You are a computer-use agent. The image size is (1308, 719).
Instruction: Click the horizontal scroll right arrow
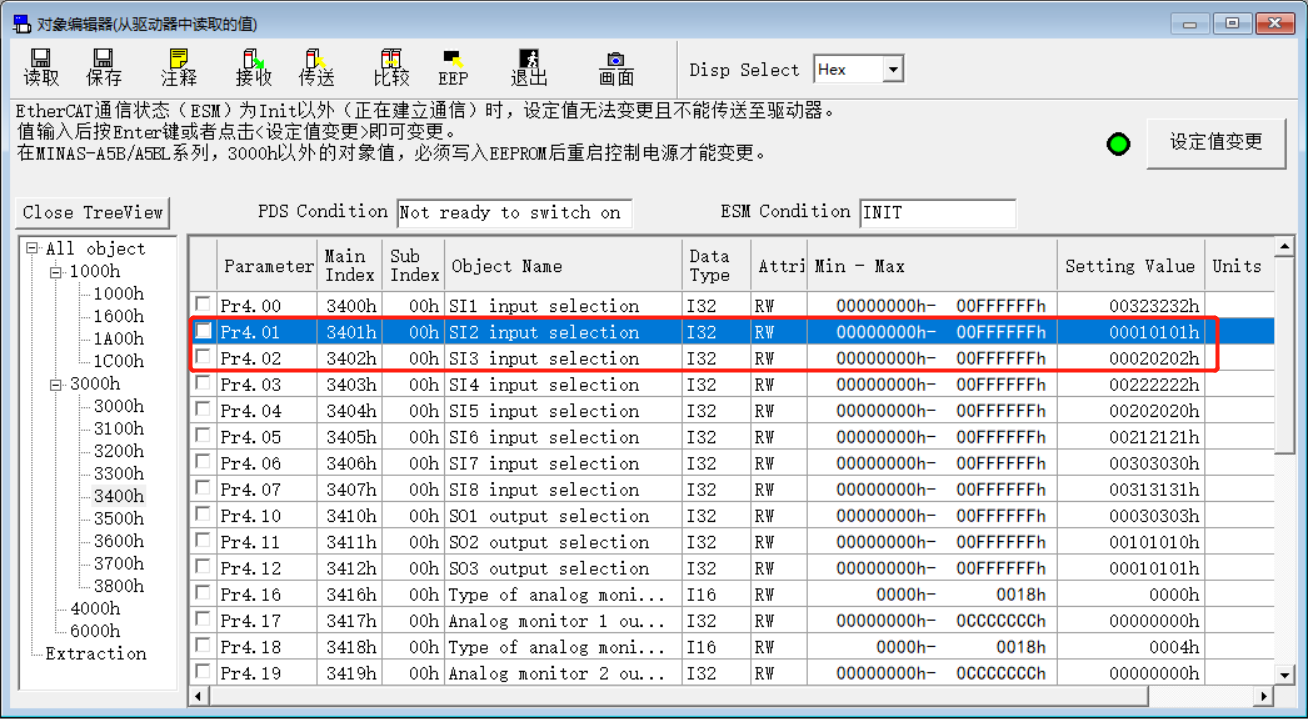(1264, 696)
